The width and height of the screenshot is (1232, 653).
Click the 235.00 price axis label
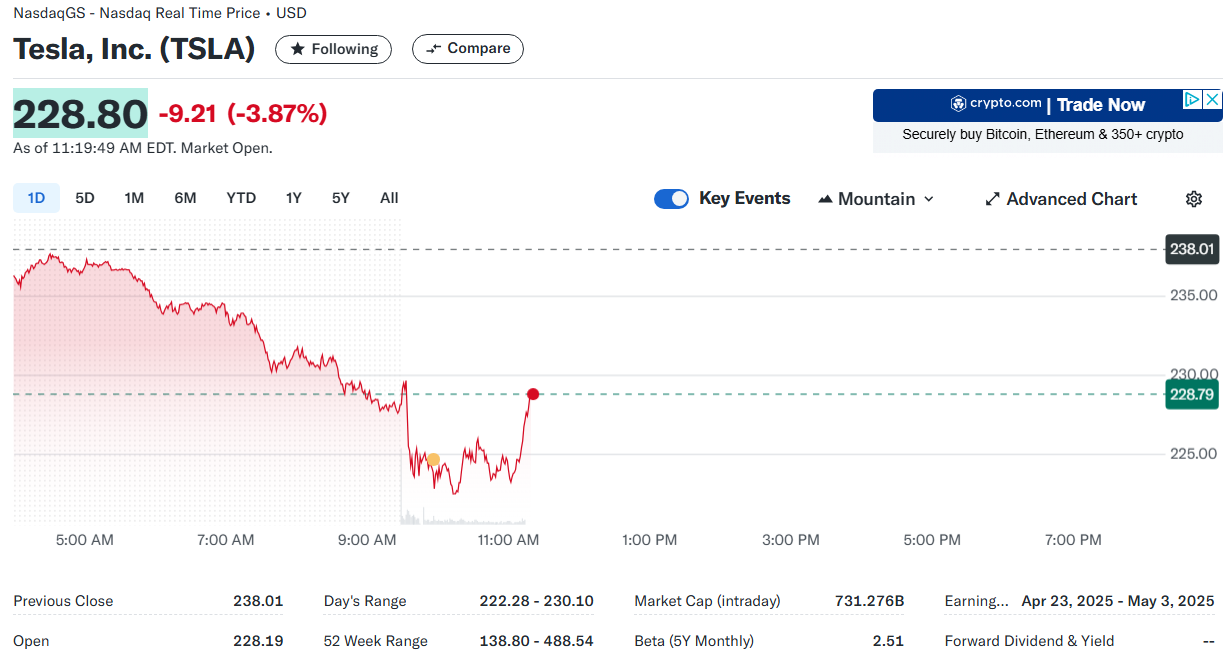click(1194, 295)
